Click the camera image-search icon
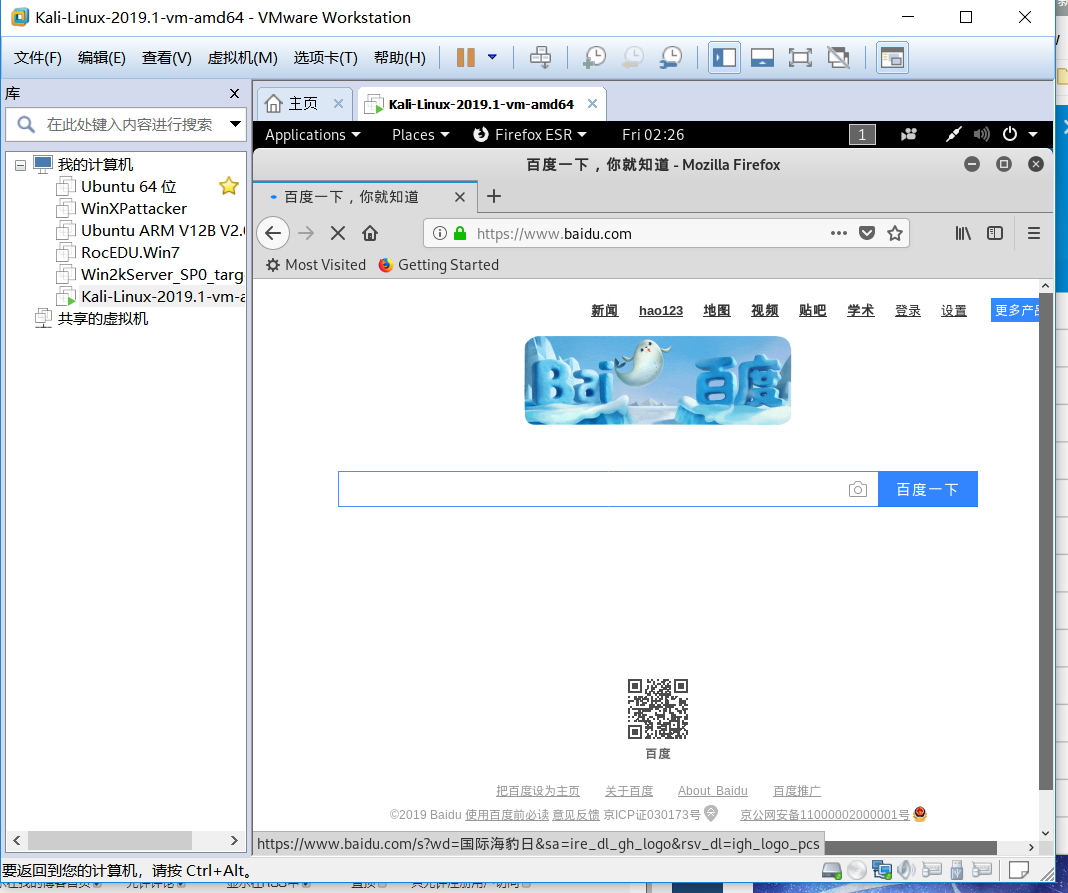Screen dimensions: 1068x893 coord(858,489)
